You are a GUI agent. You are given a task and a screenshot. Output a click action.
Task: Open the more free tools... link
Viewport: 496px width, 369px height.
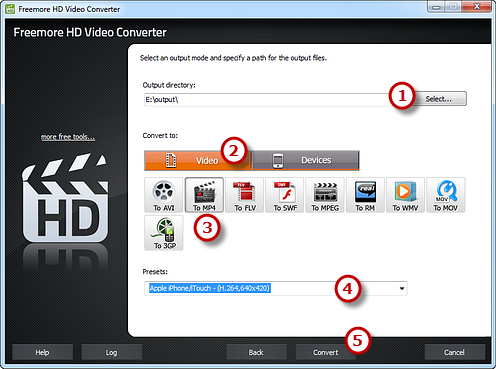68,137
